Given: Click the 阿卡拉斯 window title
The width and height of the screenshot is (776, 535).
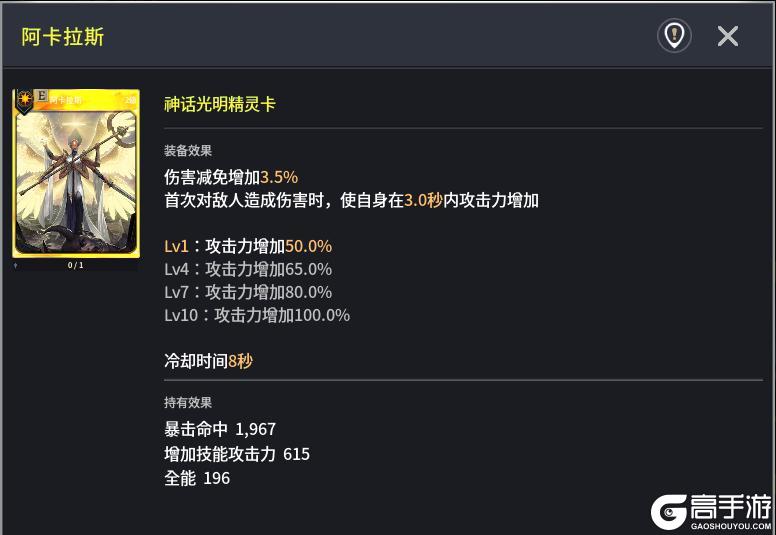Looking at the screenshot, I should click(x=63, y=37).
